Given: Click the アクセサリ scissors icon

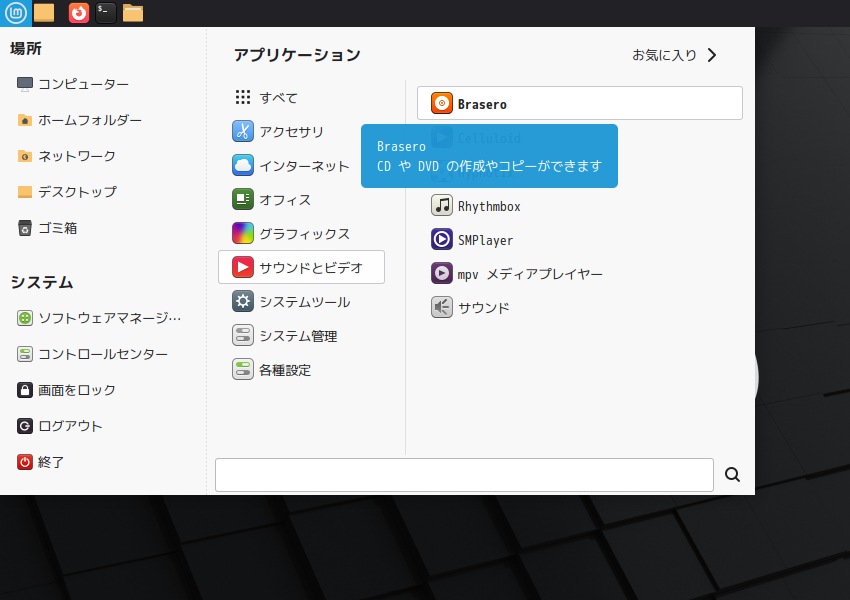Looking at the screenshot, I should 243,131.
